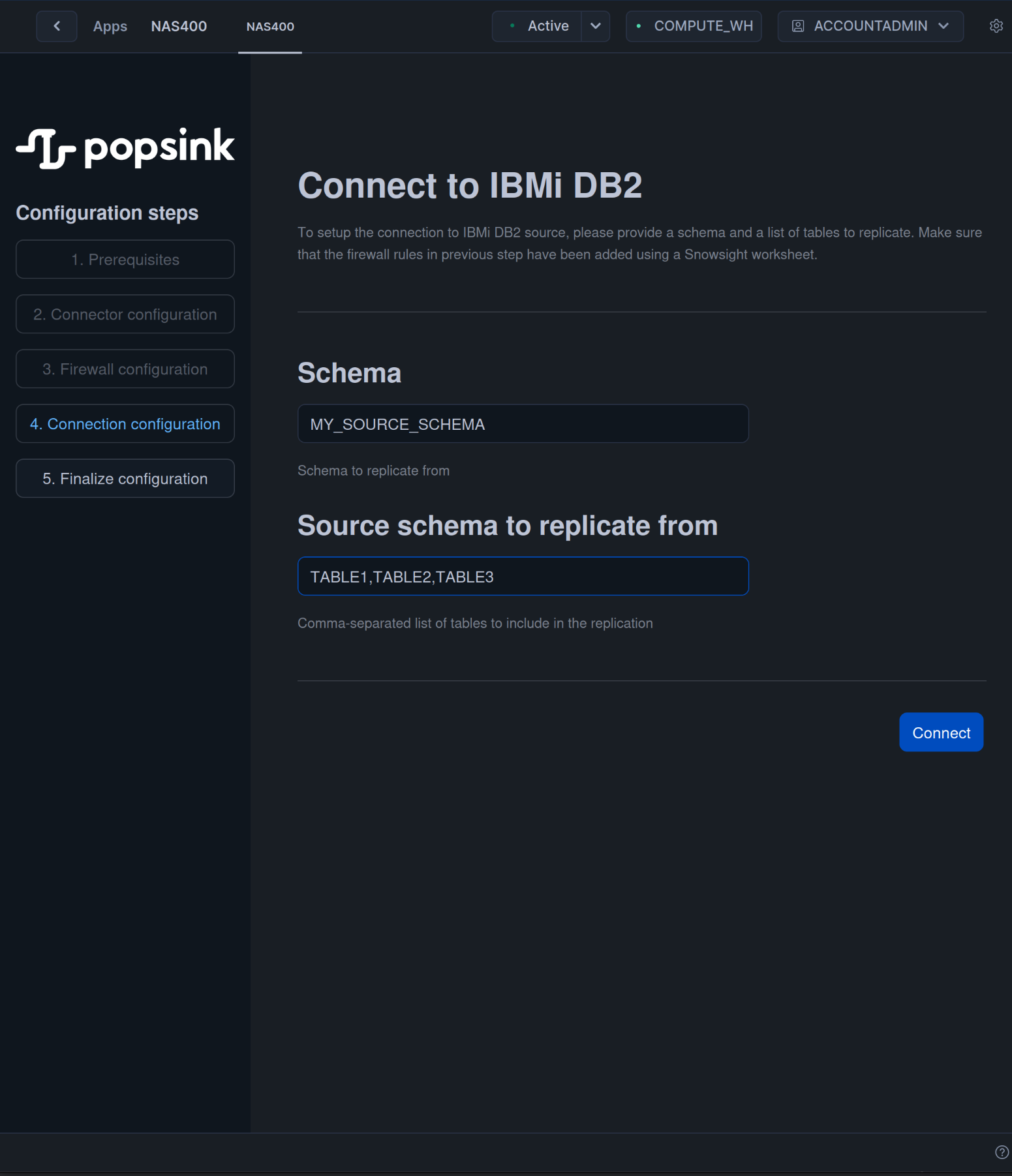
Task: Select the COMPUTE_WH warehouse selector
Action: 694,26
